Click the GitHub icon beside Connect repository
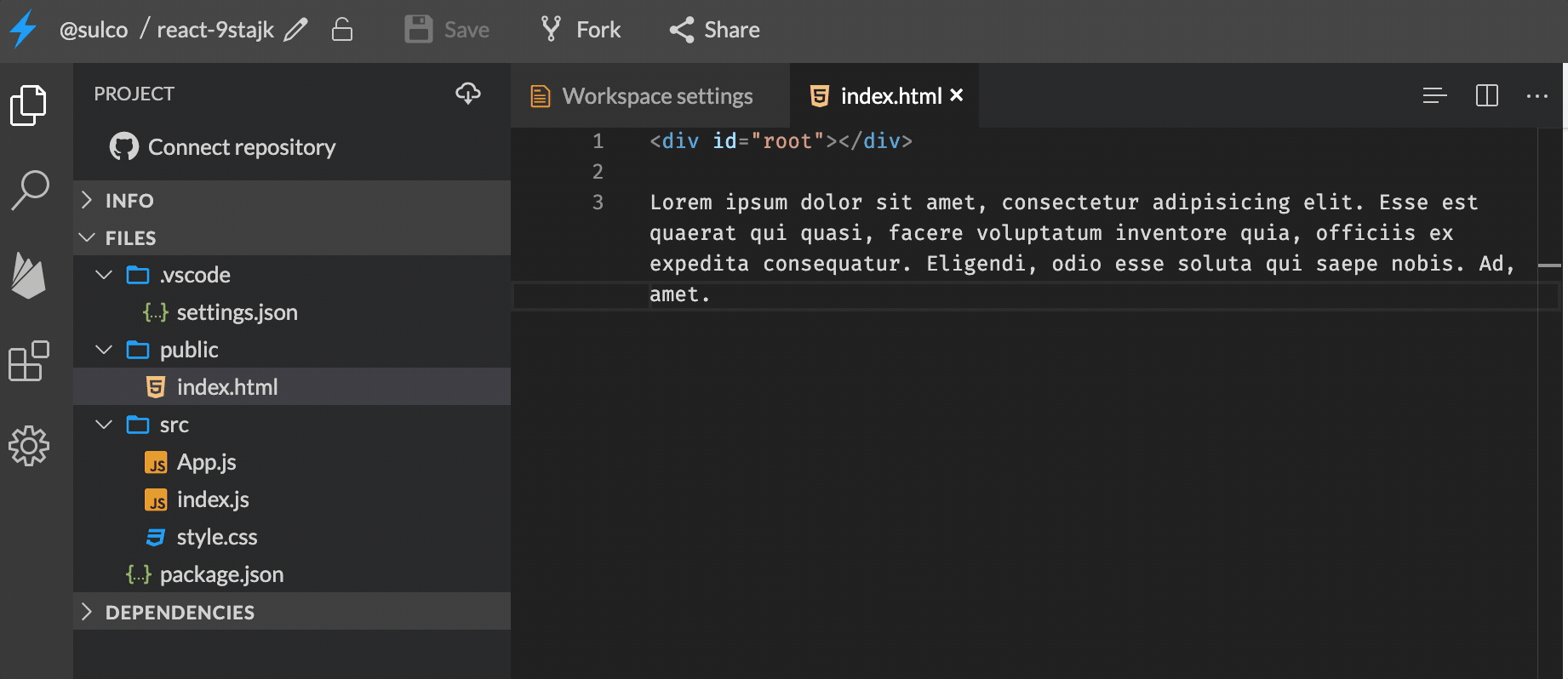The height and width of the screenshot is (679, 1568). click(124, 147)
